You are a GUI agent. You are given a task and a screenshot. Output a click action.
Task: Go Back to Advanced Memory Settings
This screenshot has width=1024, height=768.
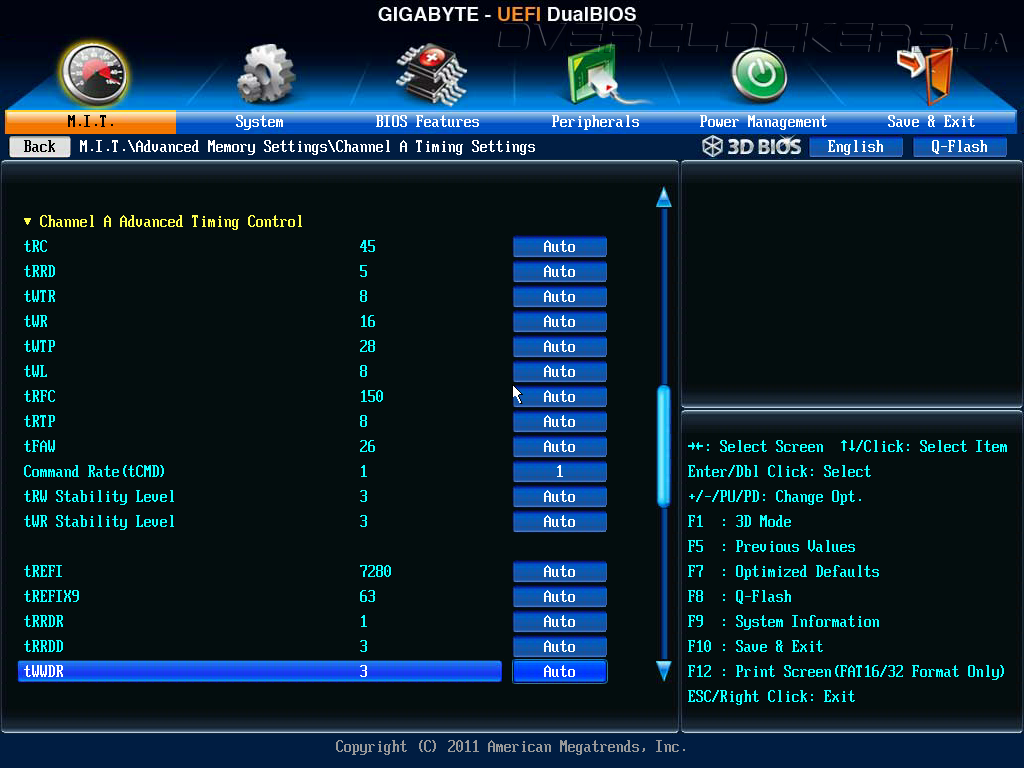(40, 146)
